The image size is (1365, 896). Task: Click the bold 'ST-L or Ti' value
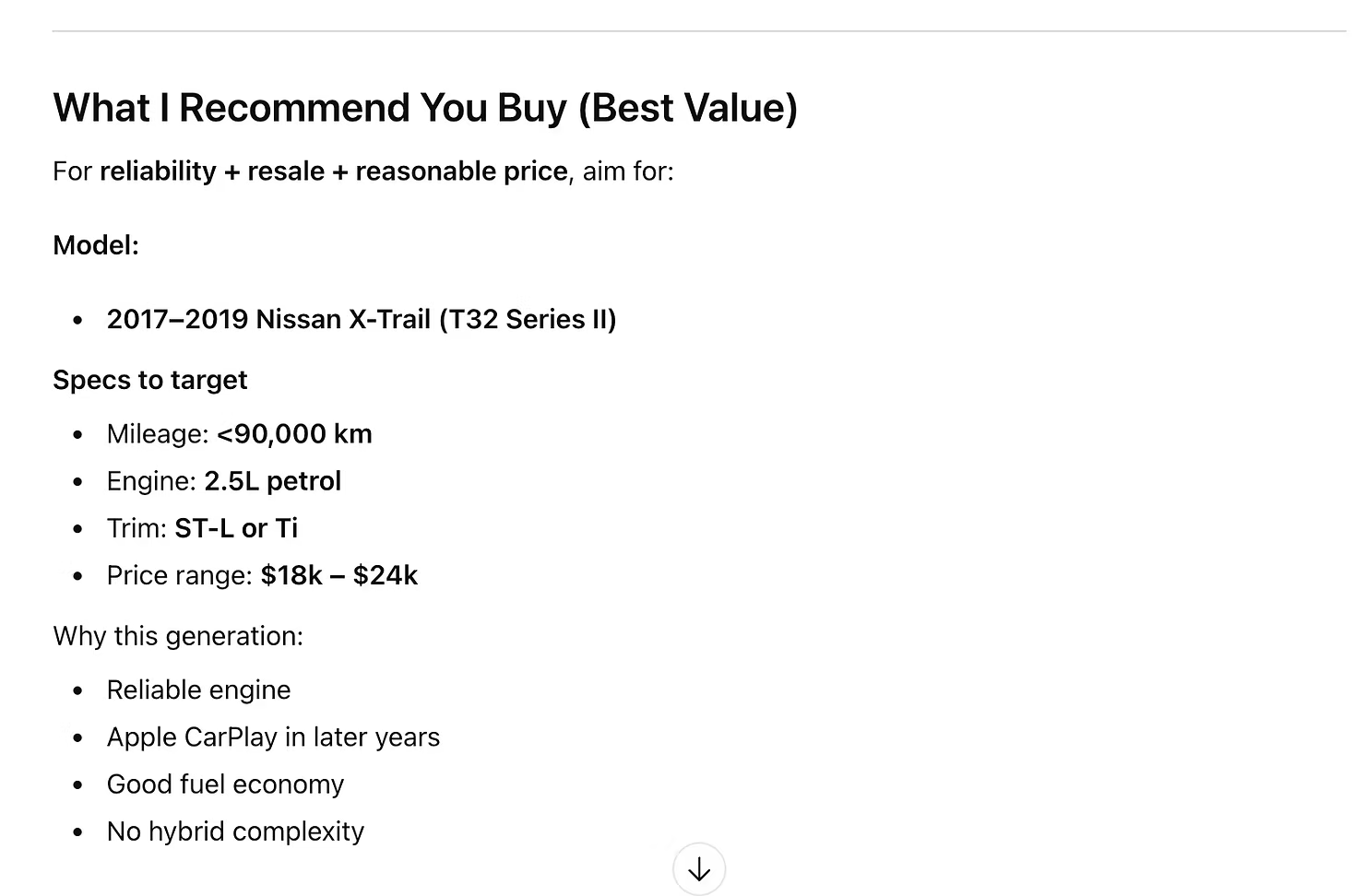236,528
